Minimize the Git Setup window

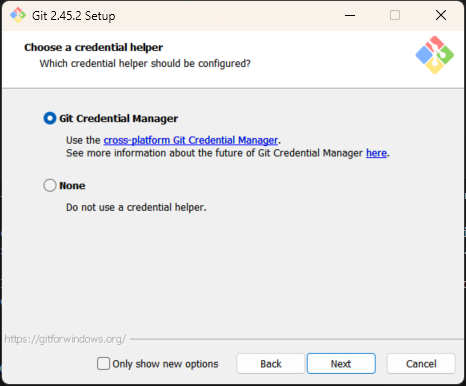[x=350, y=15]
